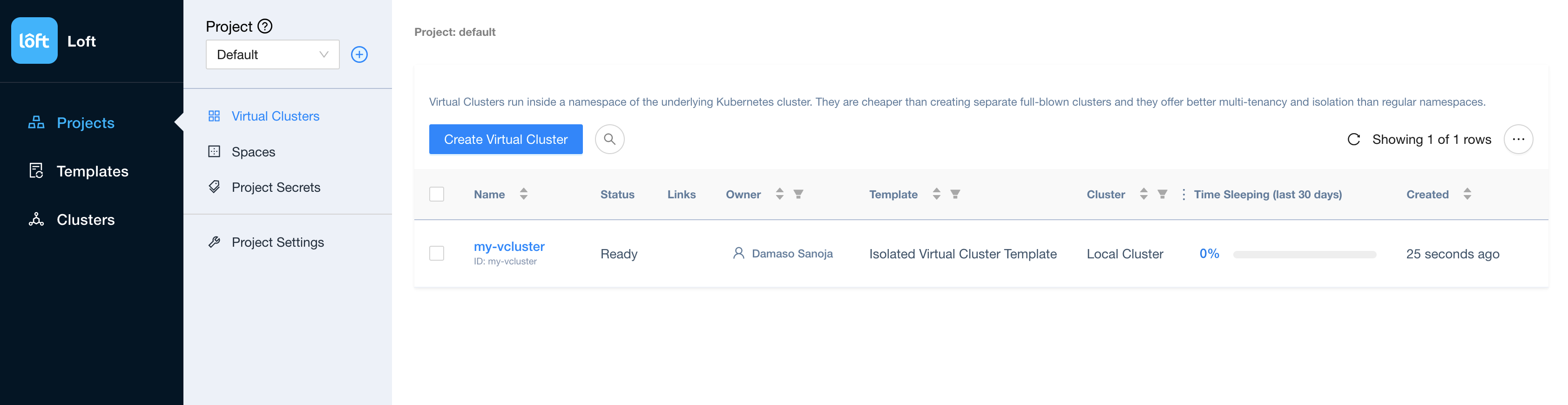
Task: Click the Time Sleeping (last 30 days) header
Action: click(x=1268, y=194)
